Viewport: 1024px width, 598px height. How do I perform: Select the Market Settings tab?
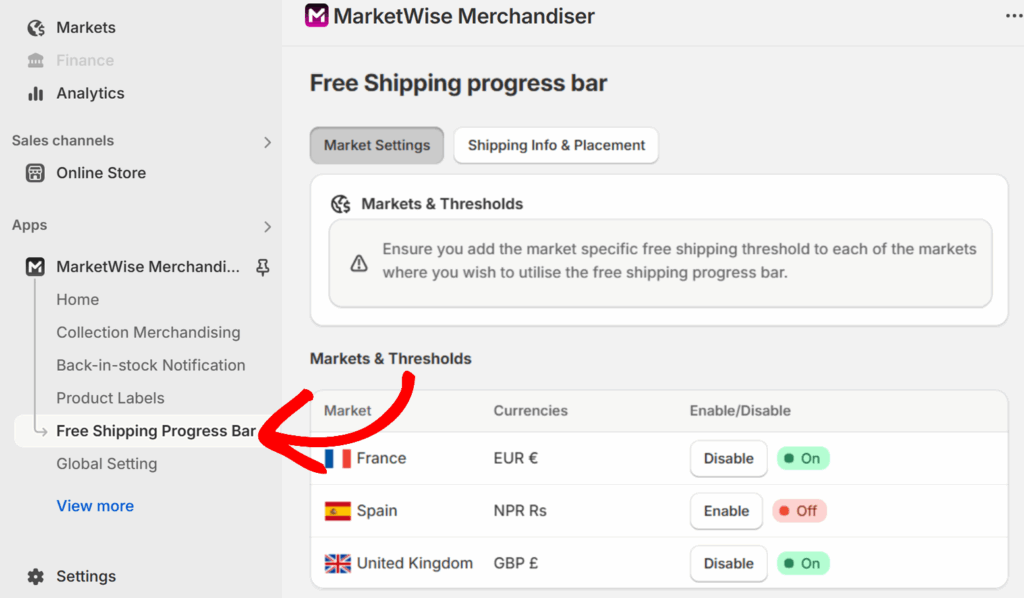click(x=377, y=145)
